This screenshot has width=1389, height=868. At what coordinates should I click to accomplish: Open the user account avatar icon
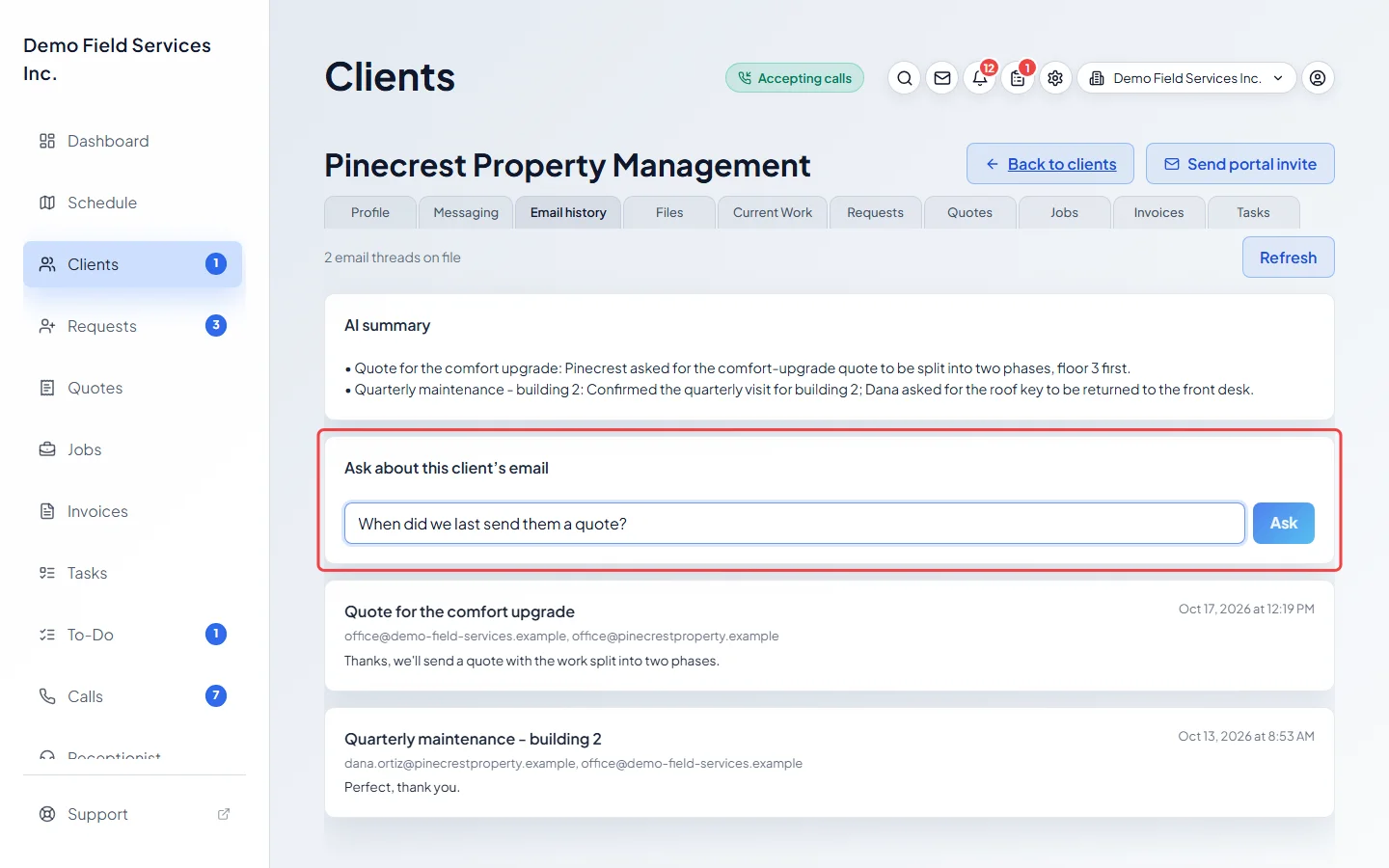click(x=1318, y=78)
